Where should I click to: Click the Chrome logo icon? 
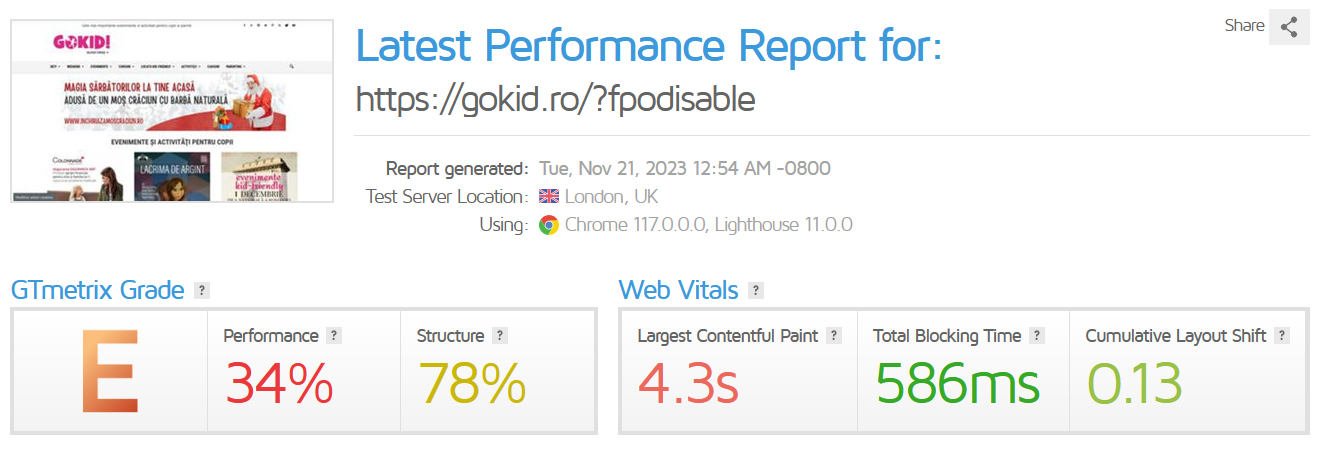[549, 225]
